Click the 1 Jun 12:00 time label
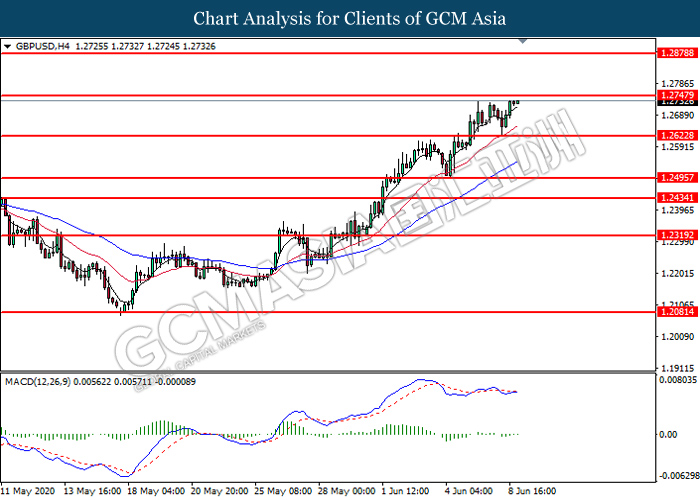 (406, 491)
